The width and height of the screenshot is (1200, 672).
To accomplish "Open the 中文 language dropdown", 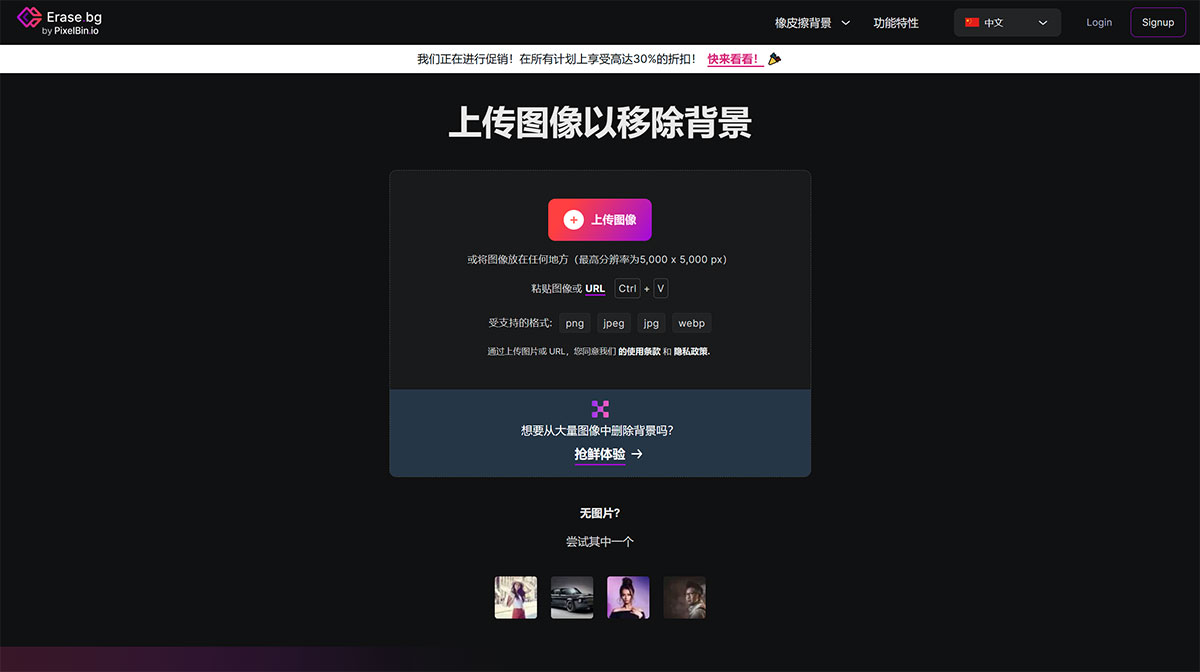I will coord(1007,23).
